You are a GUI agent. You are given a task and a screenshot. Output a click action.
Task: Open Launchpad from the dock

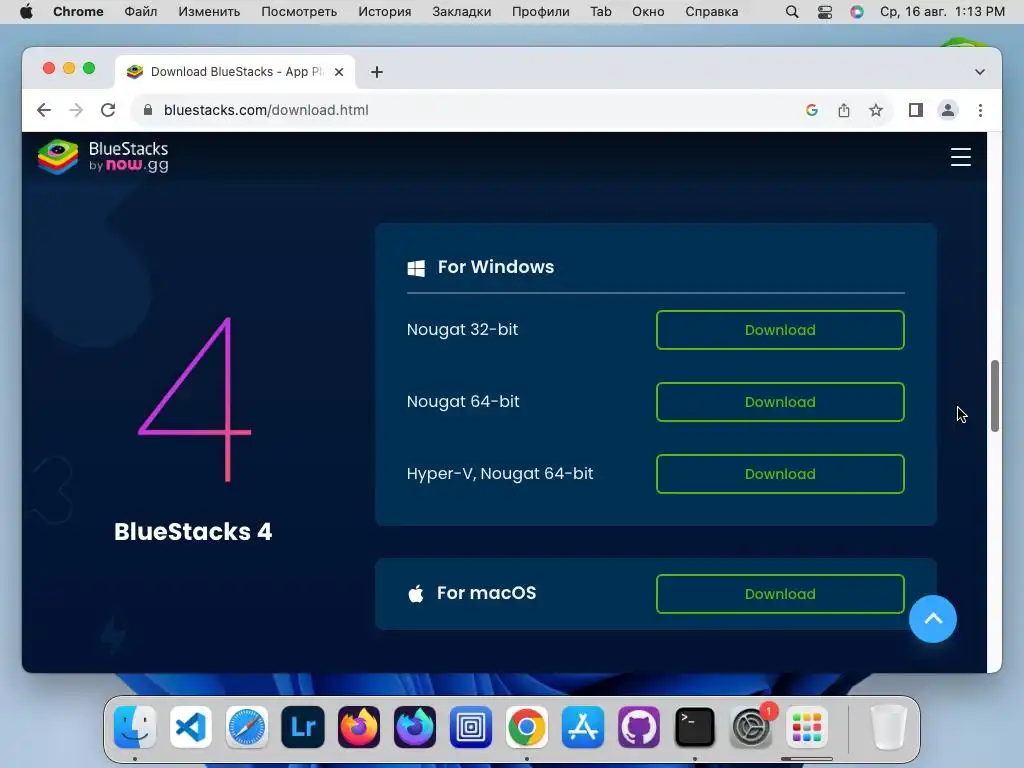coord(807,727)
